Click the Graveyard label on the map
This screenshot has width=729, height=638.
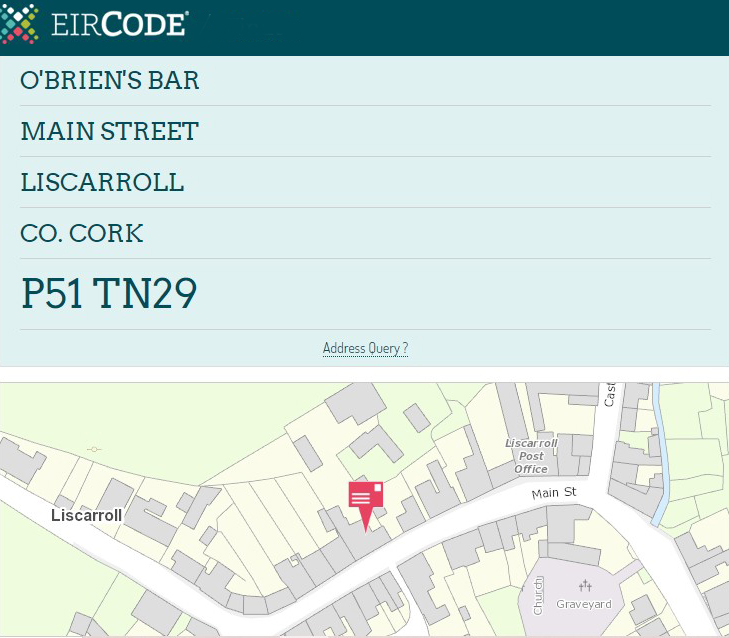(x=583, y=604)
